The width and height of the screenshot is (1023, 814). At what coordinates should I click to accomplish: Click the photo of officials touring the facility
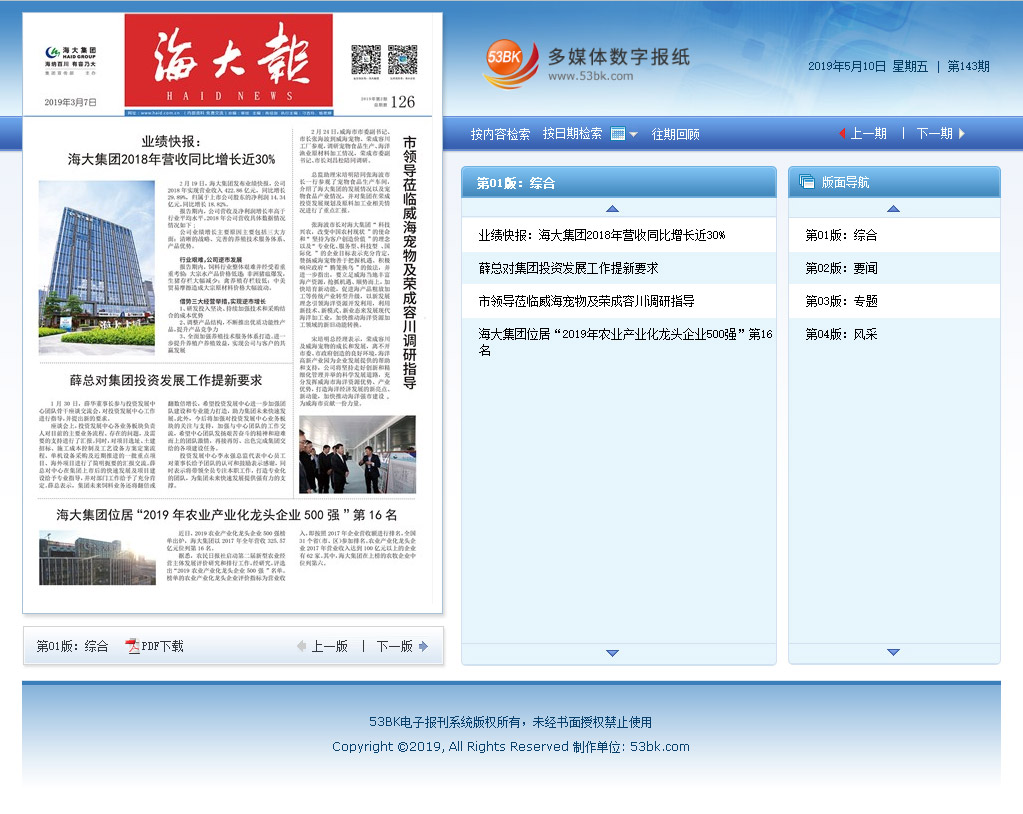[x=357, y=455]
